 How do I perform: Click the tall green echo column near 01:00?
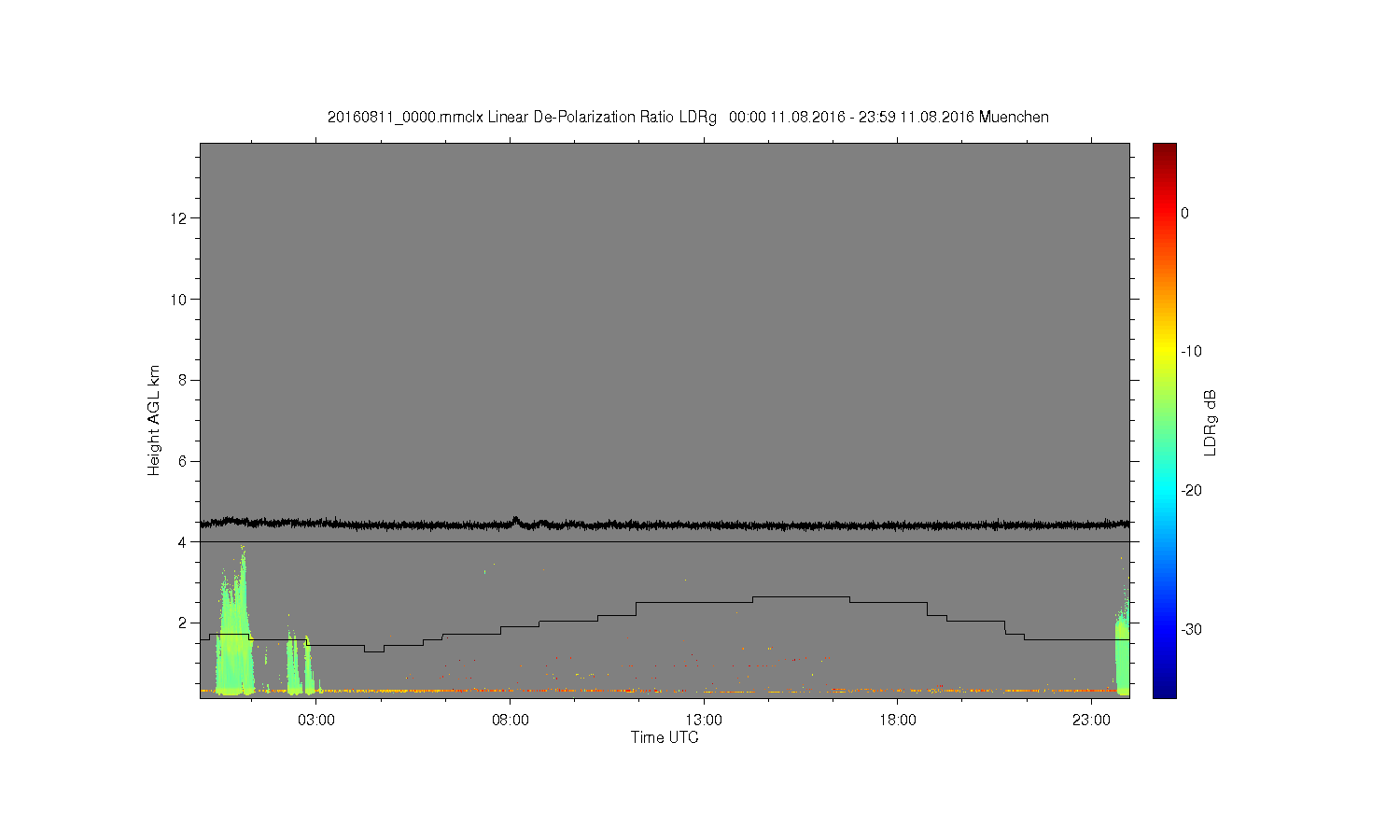[234, 635]
